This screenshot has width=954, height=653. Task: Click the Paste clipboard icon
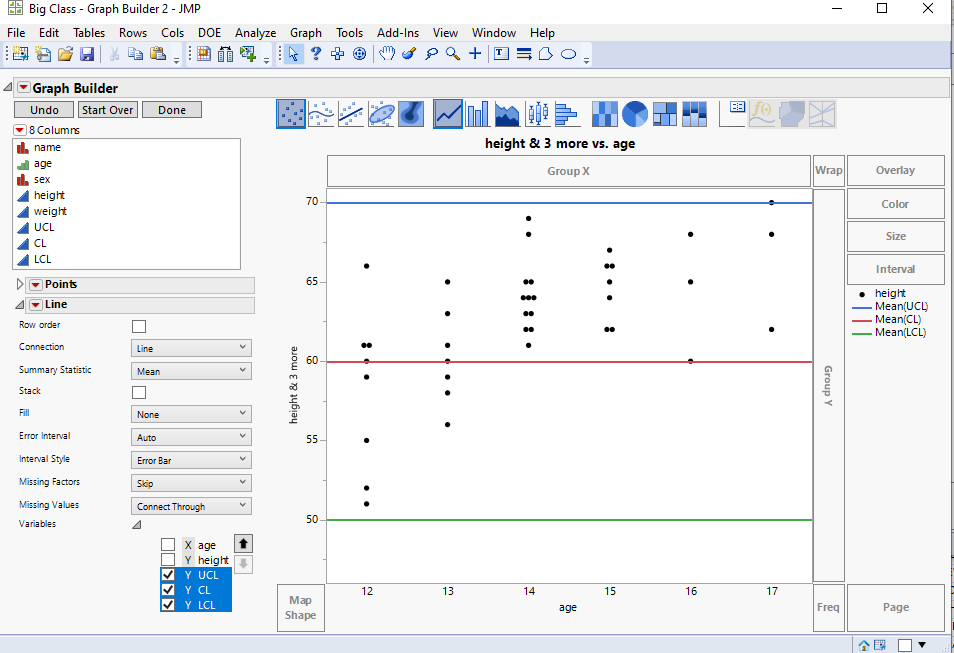[158, 54]
